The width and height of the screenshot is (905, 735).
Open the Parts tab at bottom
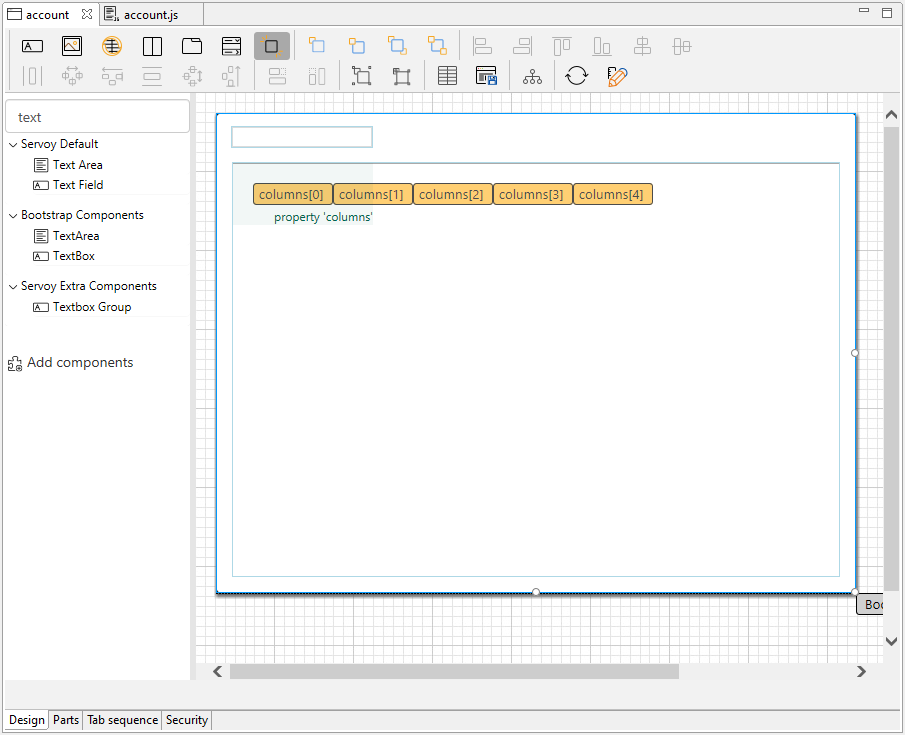(x=66, y=720)
